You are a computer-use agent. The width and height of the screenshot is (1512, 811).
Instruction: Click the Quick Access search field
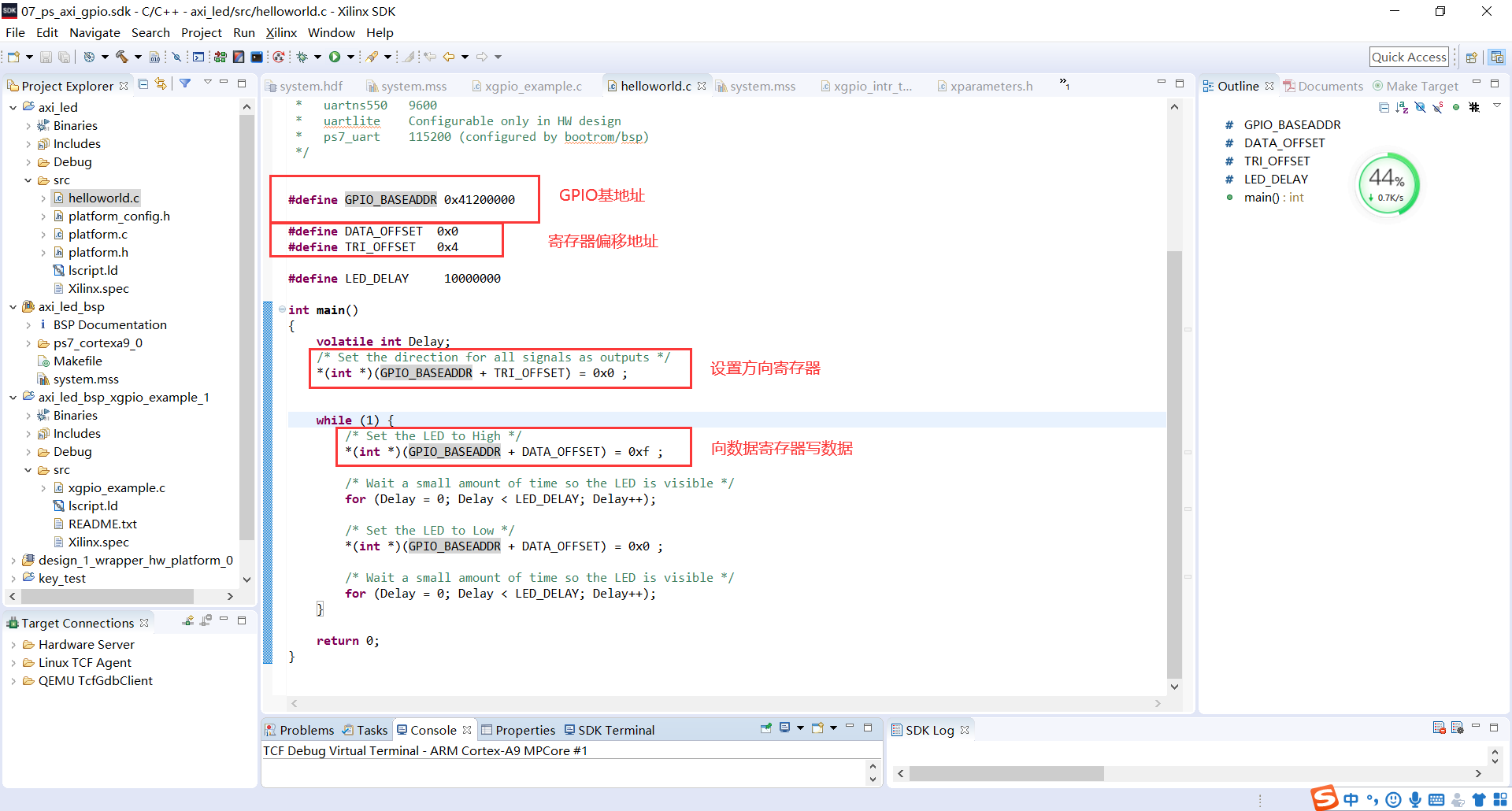coord(1409,57)
